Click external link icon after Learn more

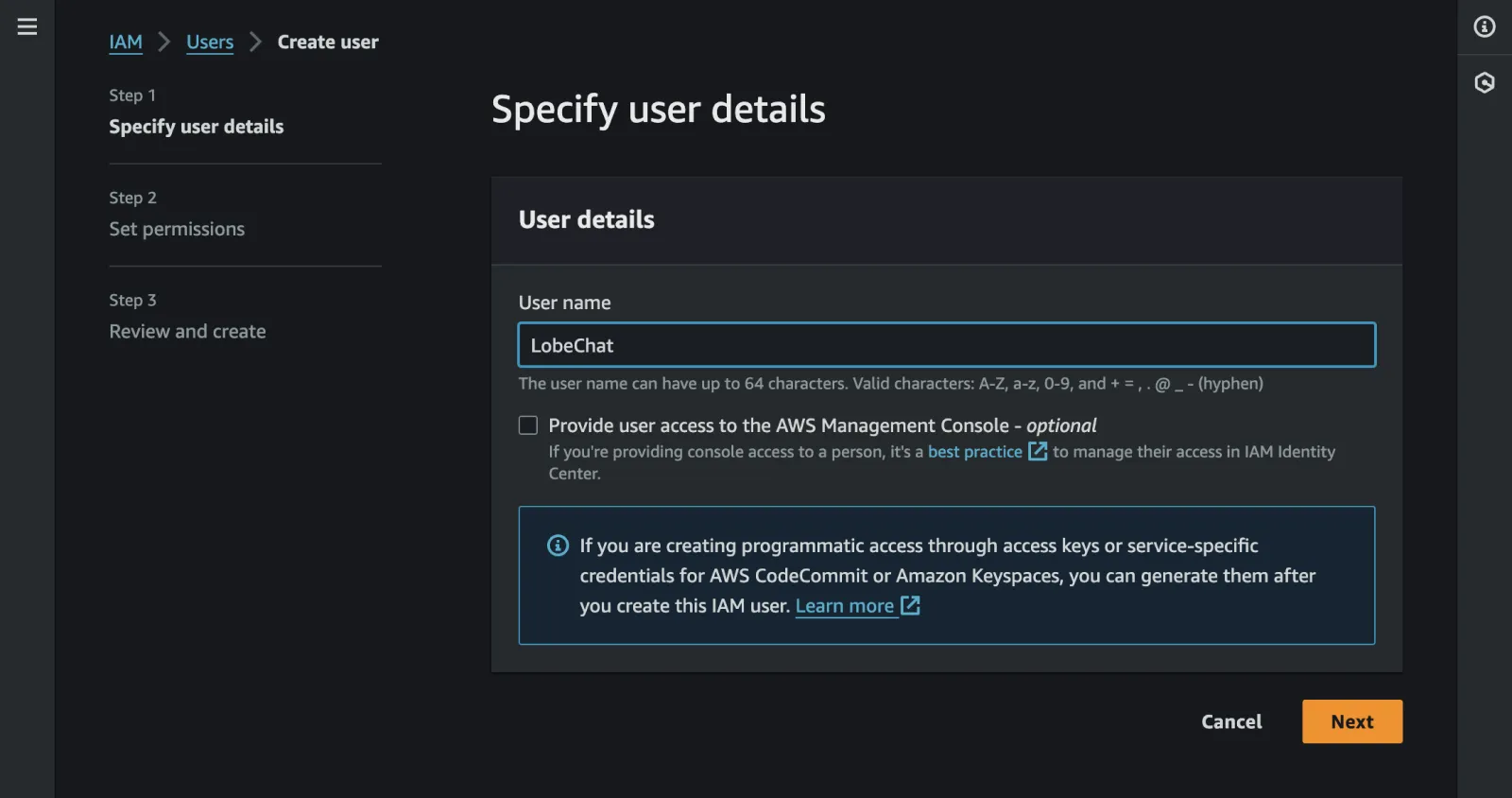click(910, 606)
